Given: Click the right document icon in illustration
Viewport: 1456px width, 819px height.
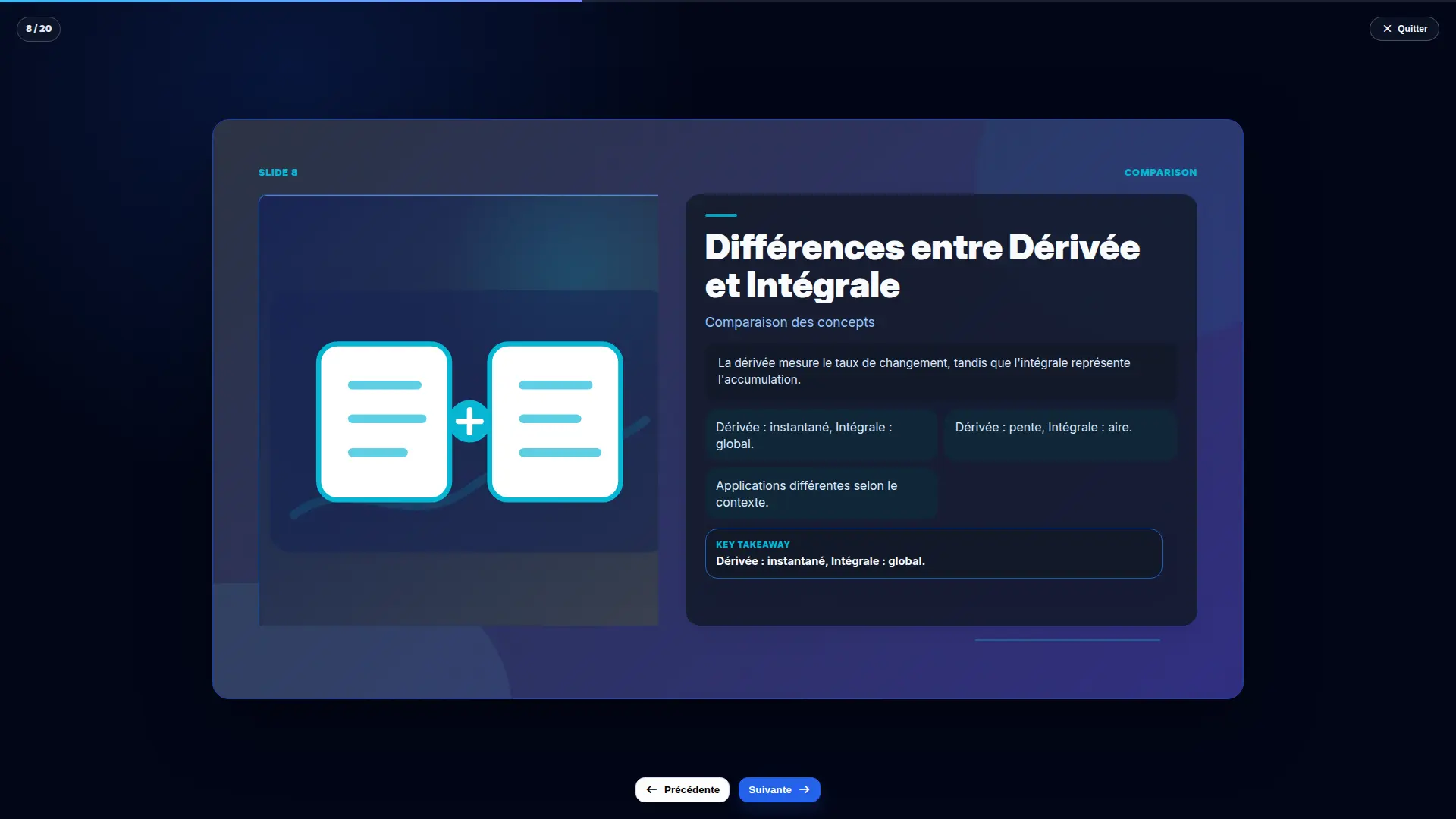Looking at the screenshot, I should 555,422.
